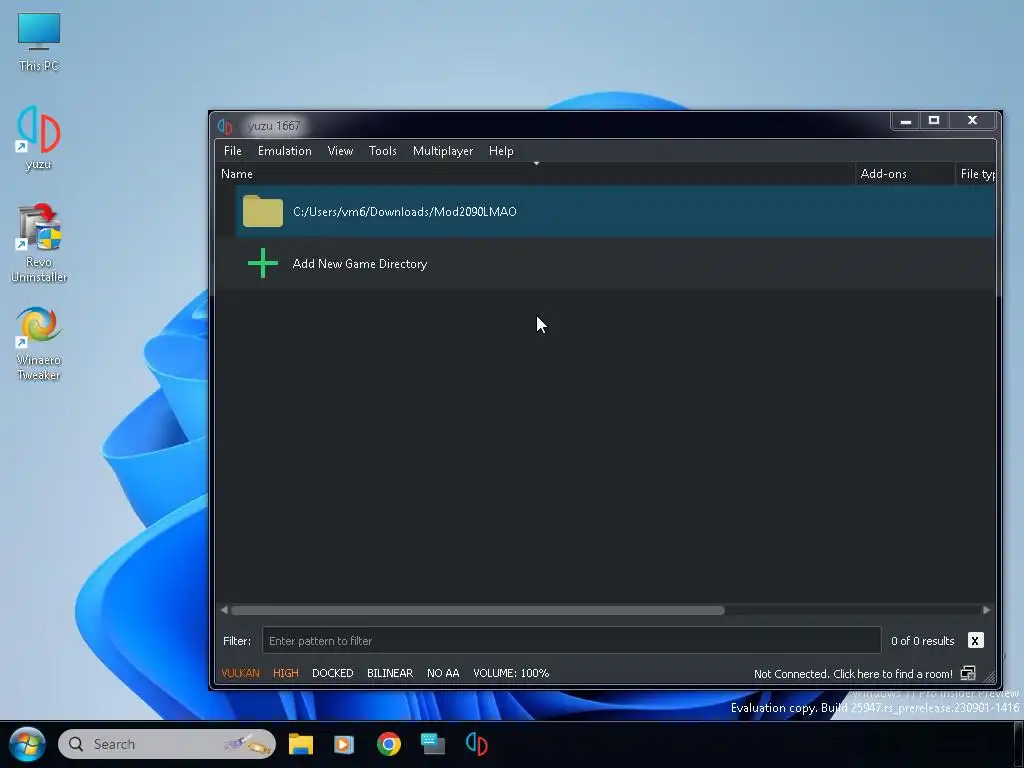This screenshot has width=1024, height=768.
Task: Close the yuzu window
Action: tap(972, 121)
